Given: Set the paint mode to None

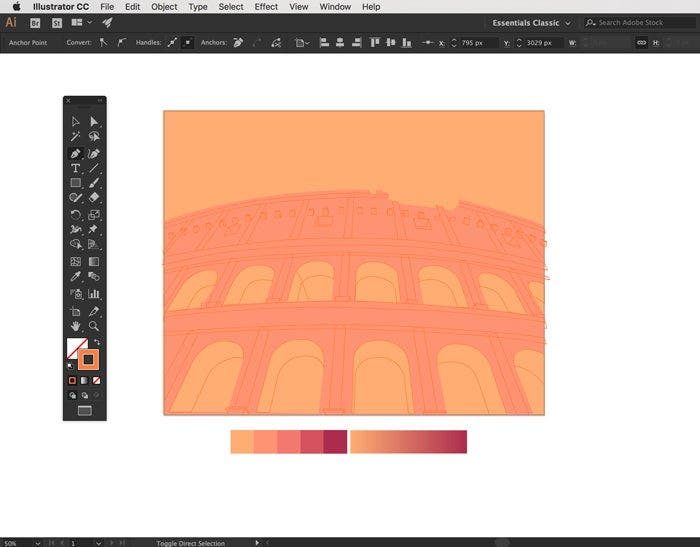Looking at the screenshot, I should click(96, 380).
